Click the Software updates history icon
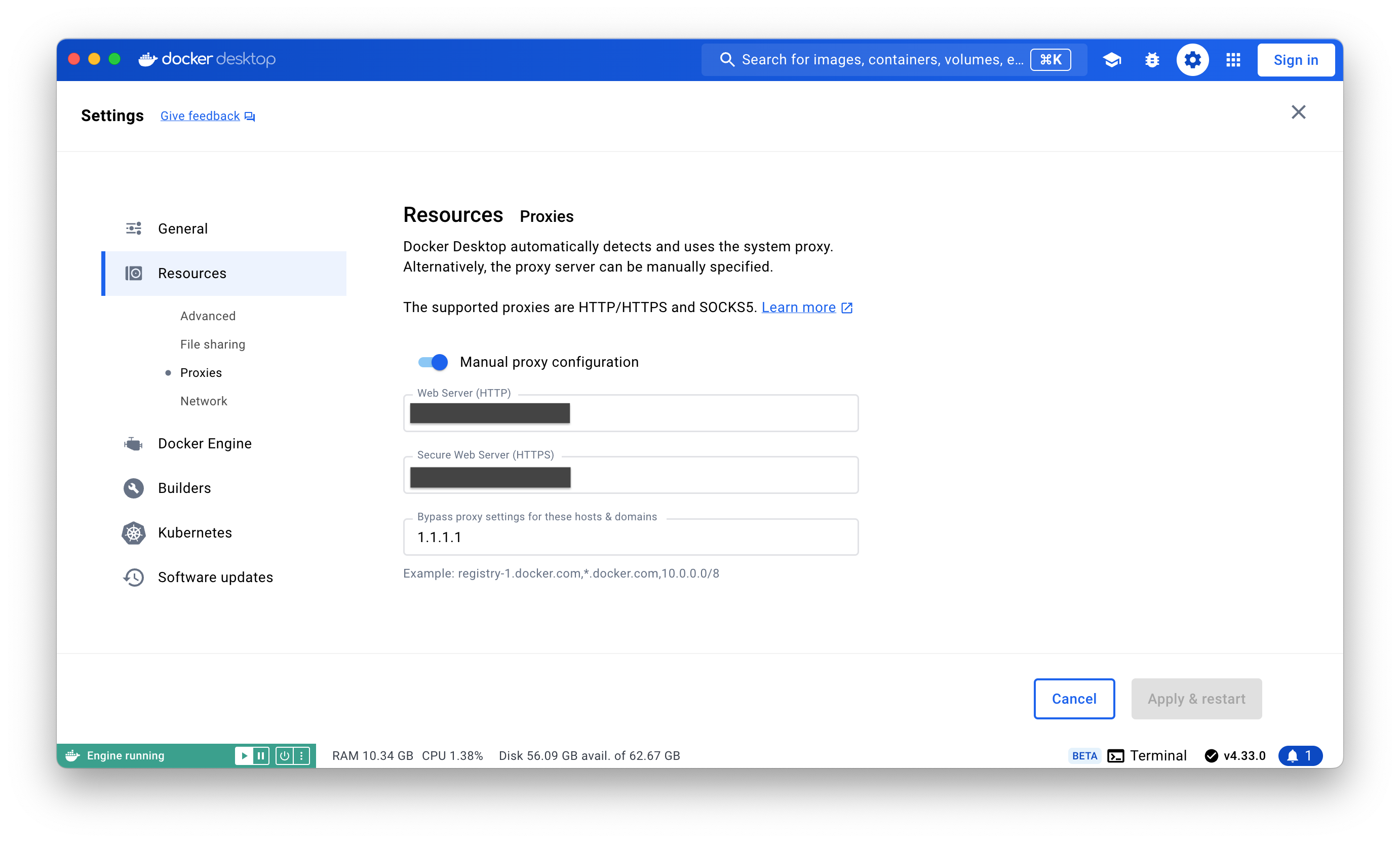The width and height of the screenshot is (1400, 843). pos(134,577)
